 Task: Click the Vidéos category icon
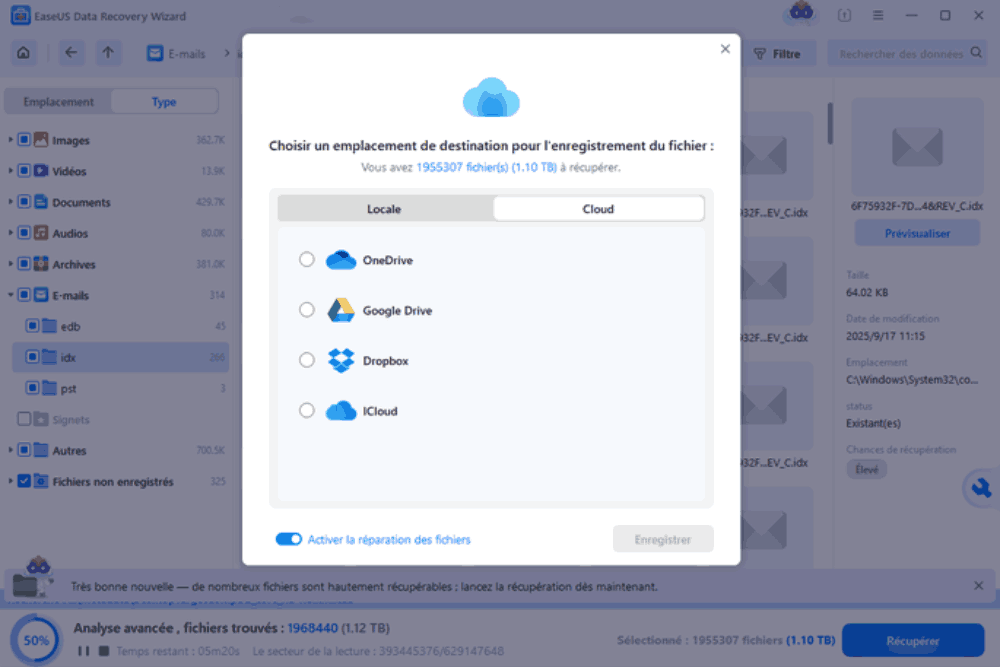[x=41, y=170]
